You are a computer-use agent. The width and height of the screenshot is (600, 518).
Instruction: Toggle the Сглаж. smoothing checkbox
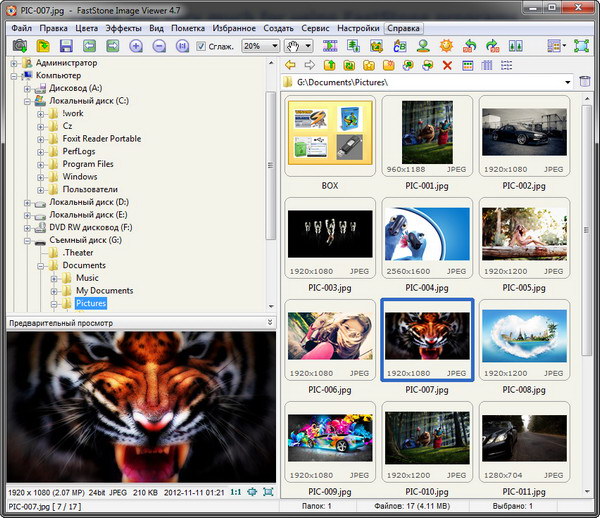pos(201,46)
